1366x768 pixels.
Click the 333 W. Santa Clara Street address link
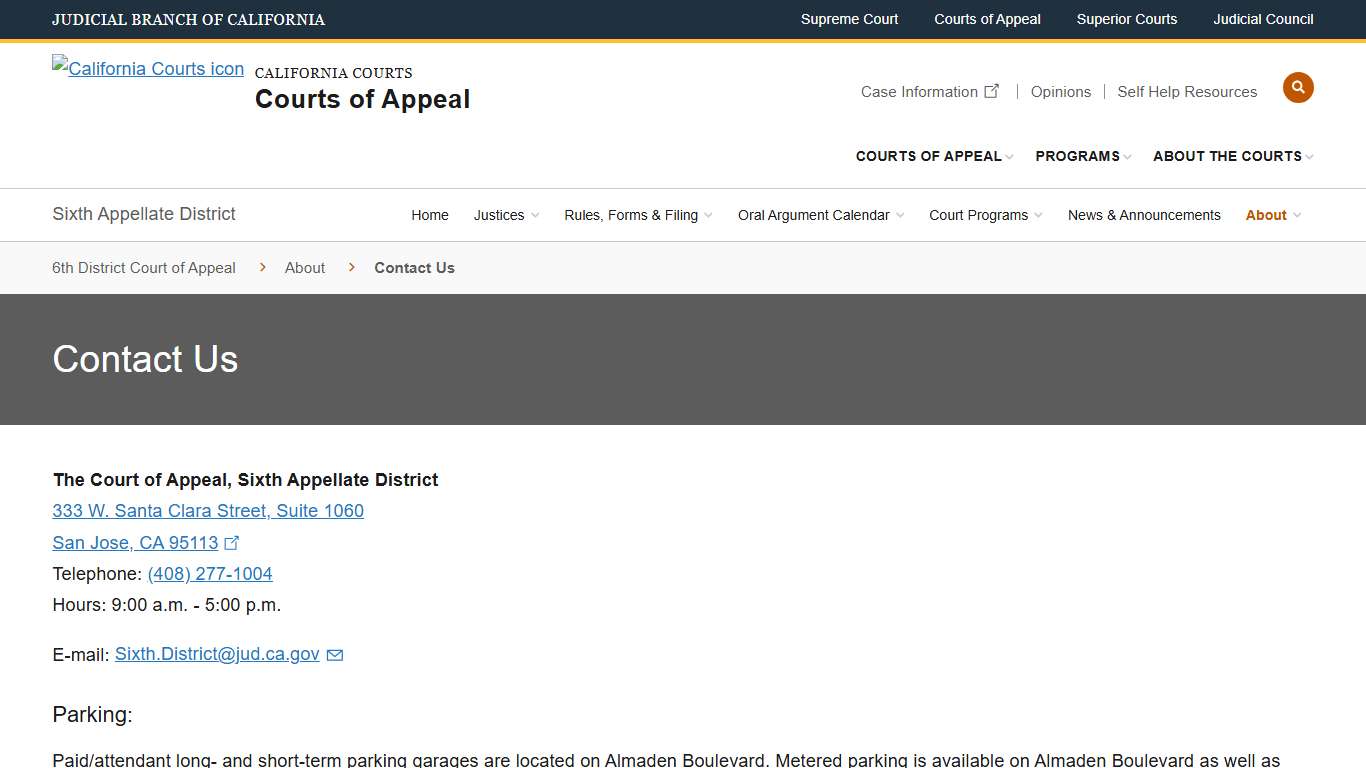208,511
